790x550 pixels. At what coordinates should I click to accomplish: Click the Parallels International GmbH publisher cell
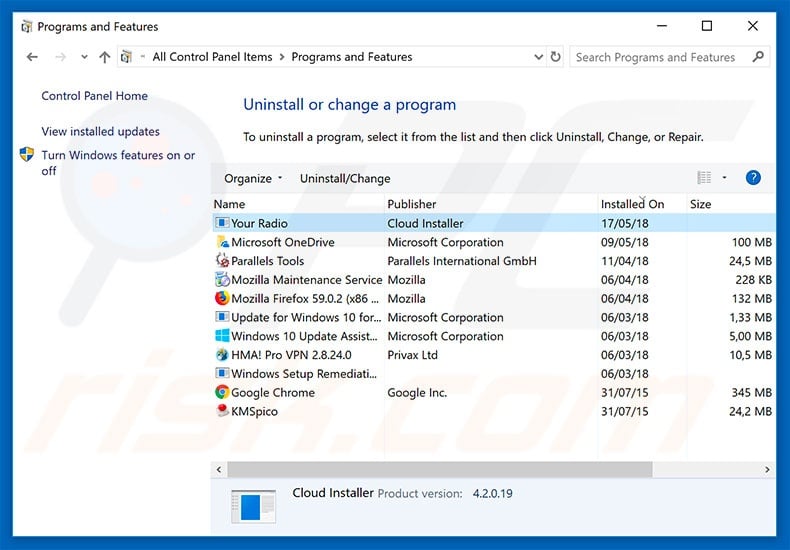click(x=462, y=261)
